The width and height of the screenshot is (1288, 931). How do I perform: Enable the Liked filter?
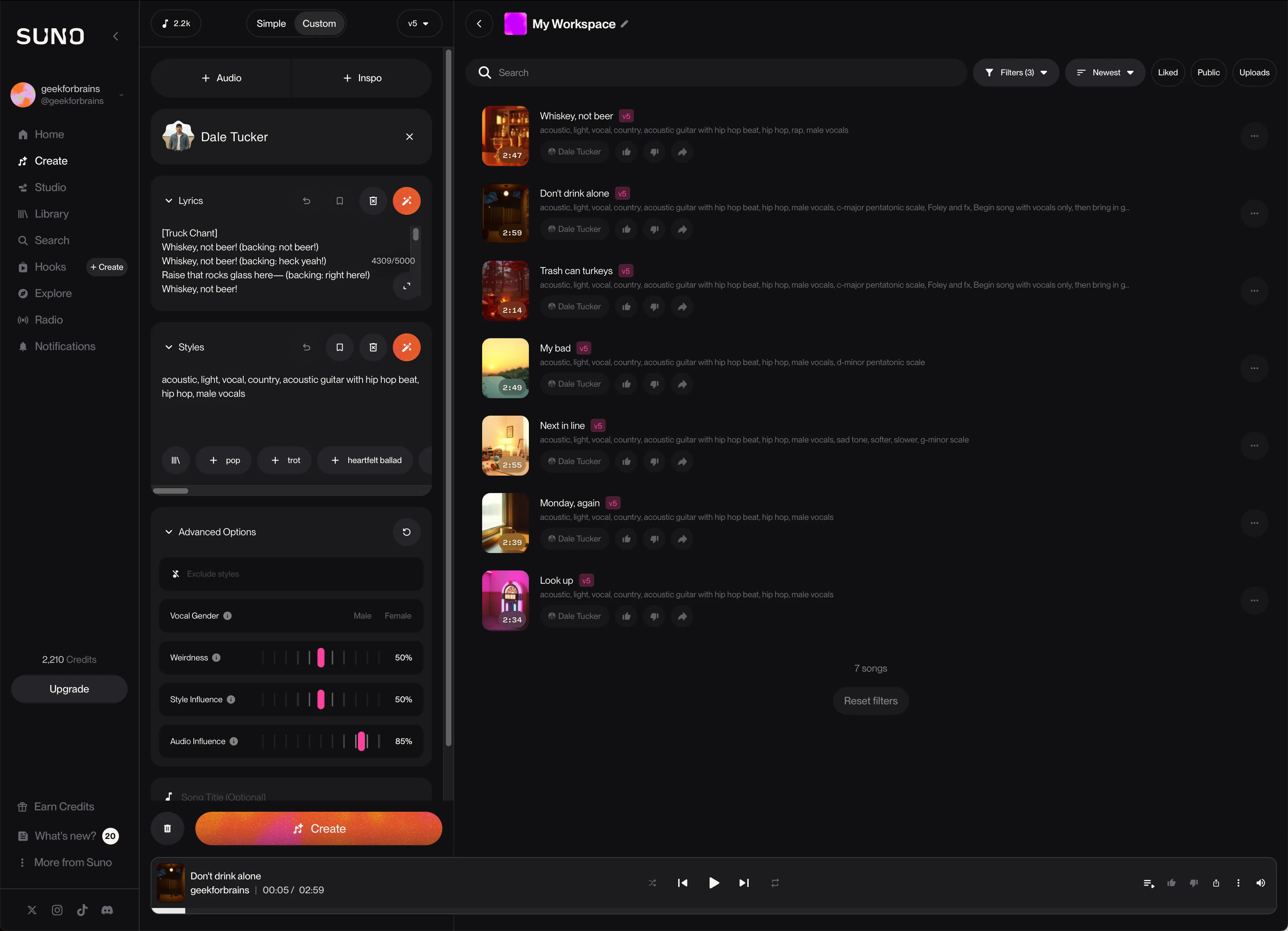pos(1168,72)
